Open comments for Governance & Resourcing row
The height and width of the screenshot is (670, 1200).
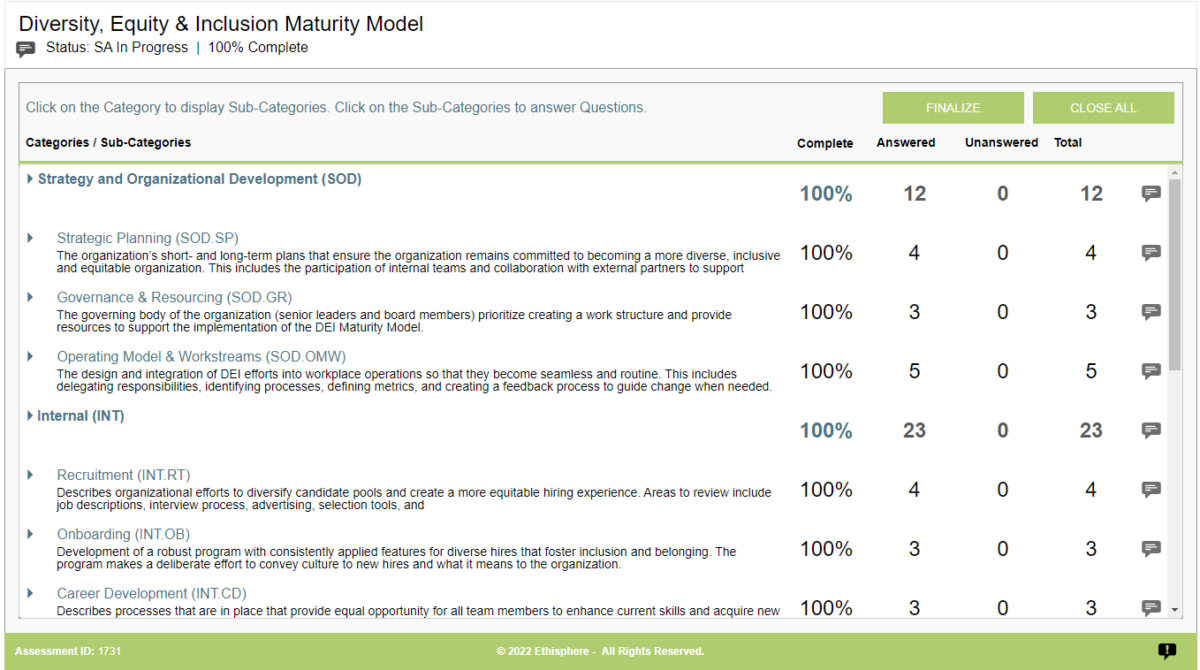(x=1151, y=312)
